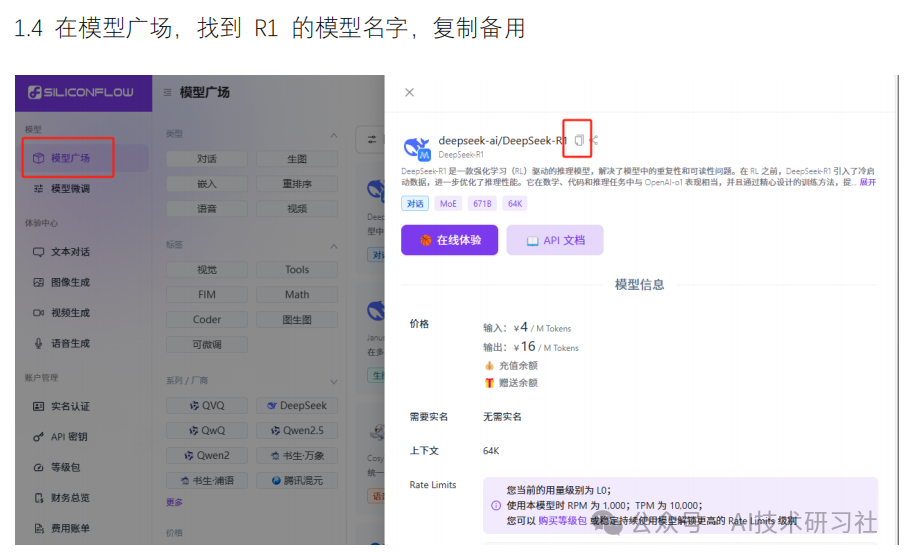Select the Coder tag filter
This screenshot has width=906, height=558.
[207, 319]
